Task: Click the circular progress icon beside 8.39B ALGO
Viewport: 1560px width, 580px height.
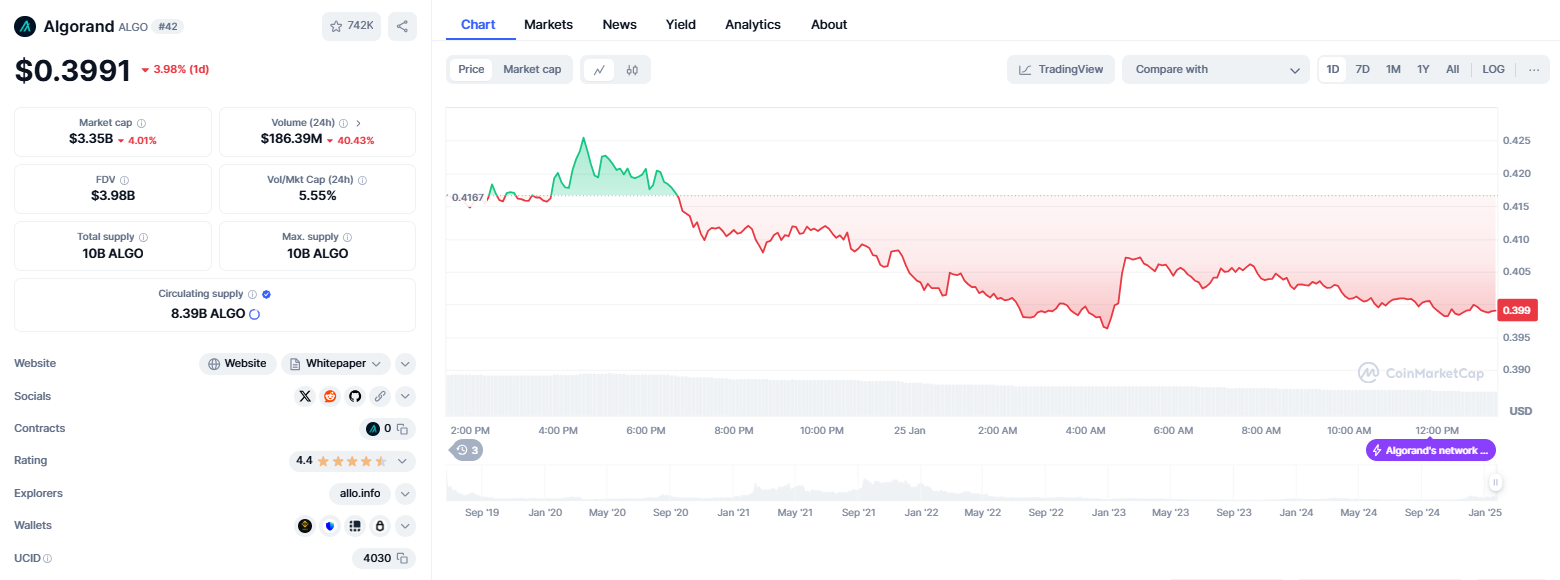Action: point(254,314)
